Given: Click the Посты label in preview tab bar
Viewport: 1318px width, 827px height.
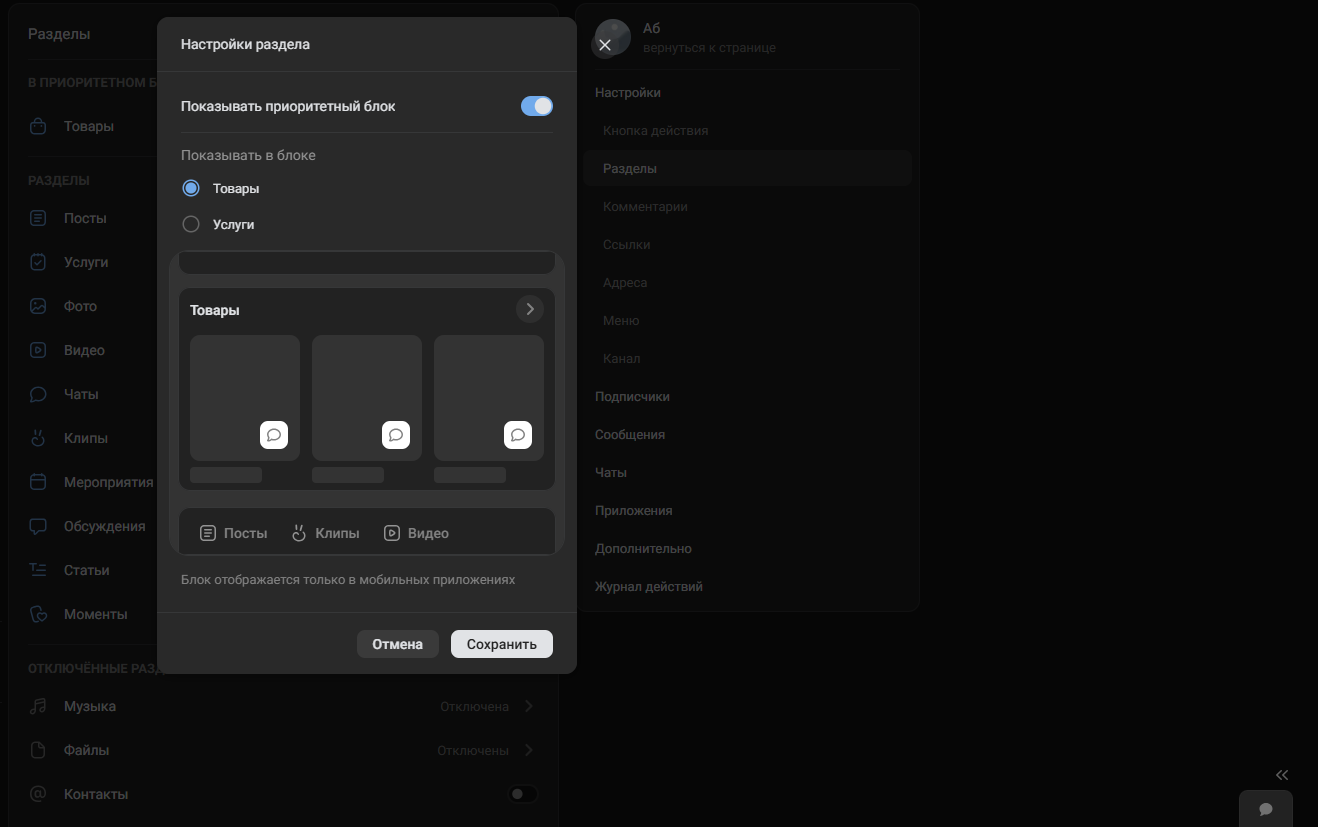Looking at the screenshot, I should pyautogui.click(x=246, y=533).
